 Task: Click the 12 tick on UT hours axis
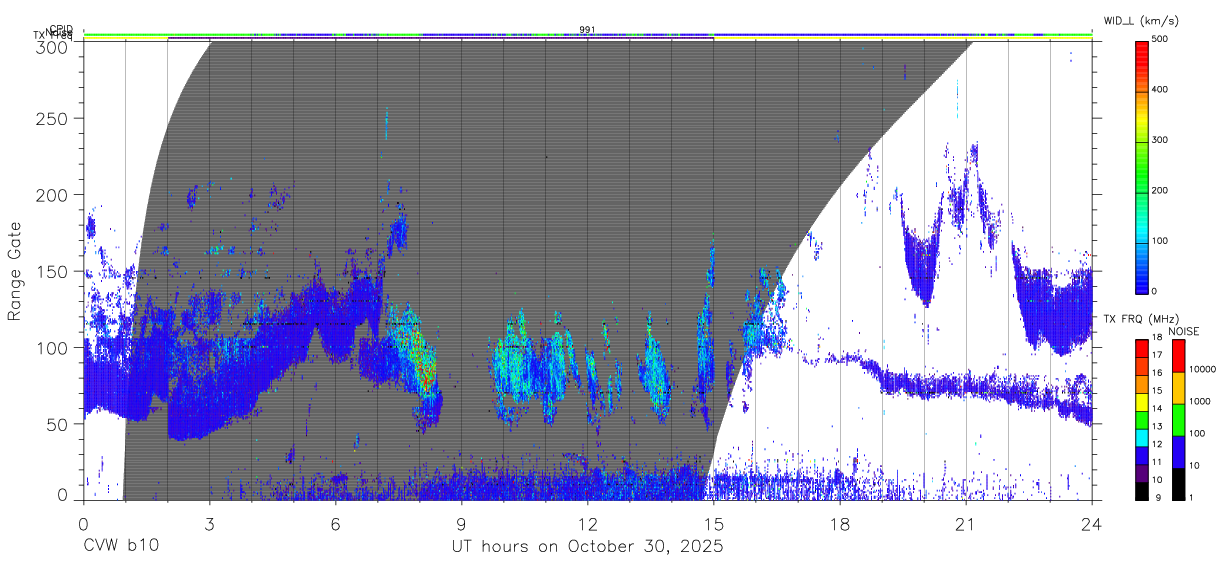pos(587,523)
